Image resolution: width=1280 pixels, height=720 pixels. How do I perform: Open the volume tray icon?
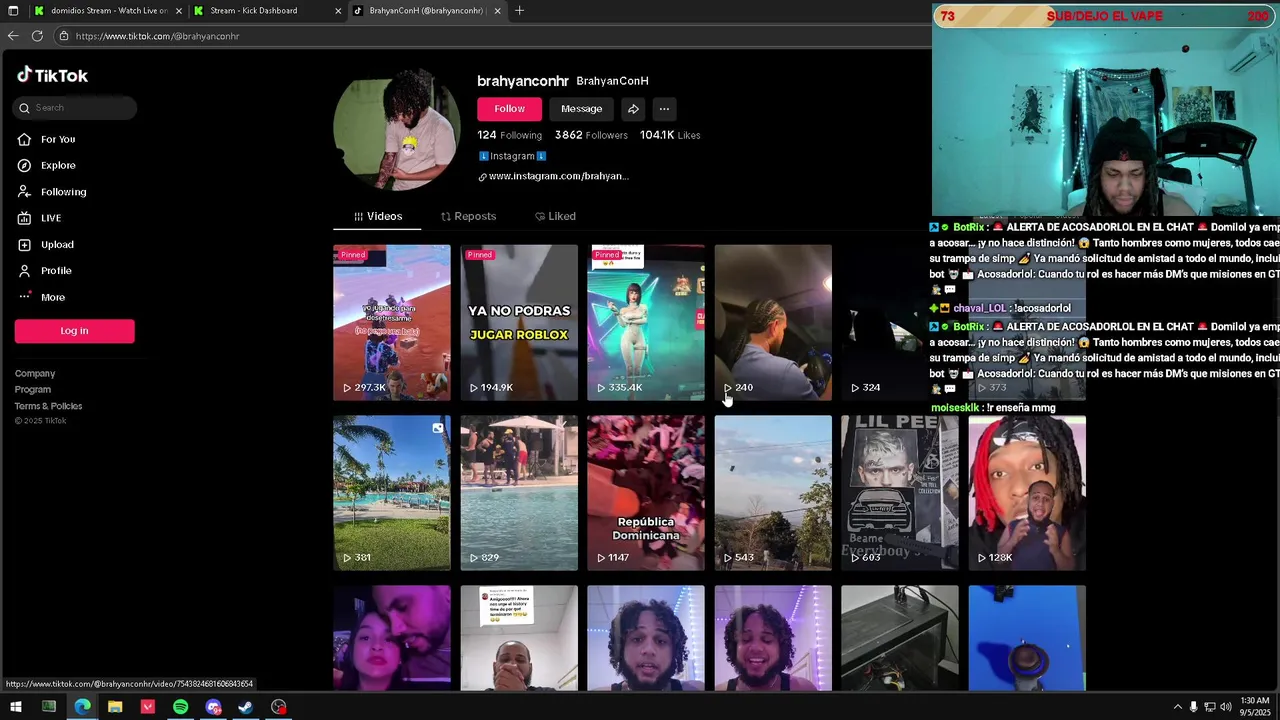click(x=1227, y=707)
